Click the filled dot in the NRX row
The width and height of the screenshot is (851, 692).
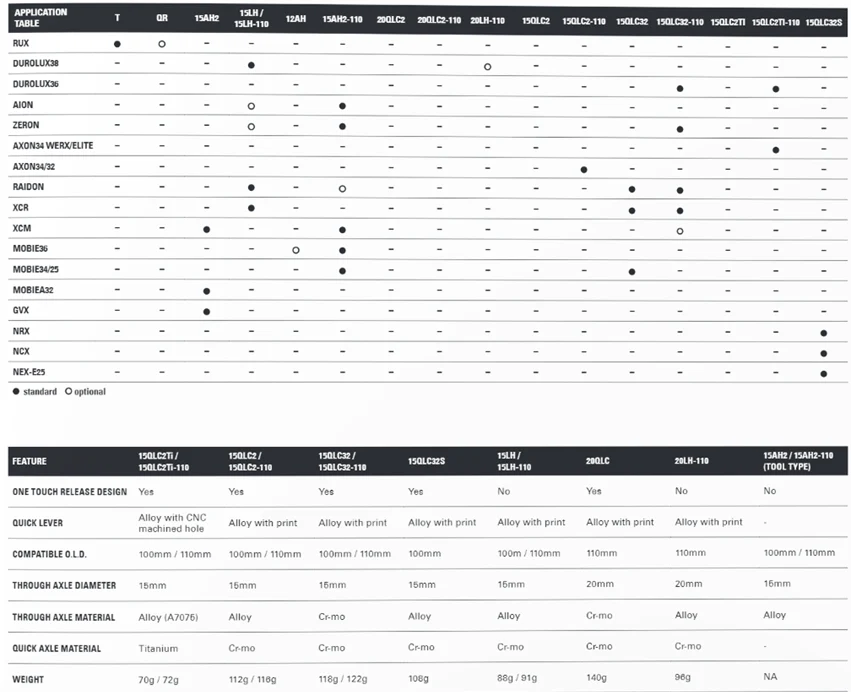tap(823, 333)
